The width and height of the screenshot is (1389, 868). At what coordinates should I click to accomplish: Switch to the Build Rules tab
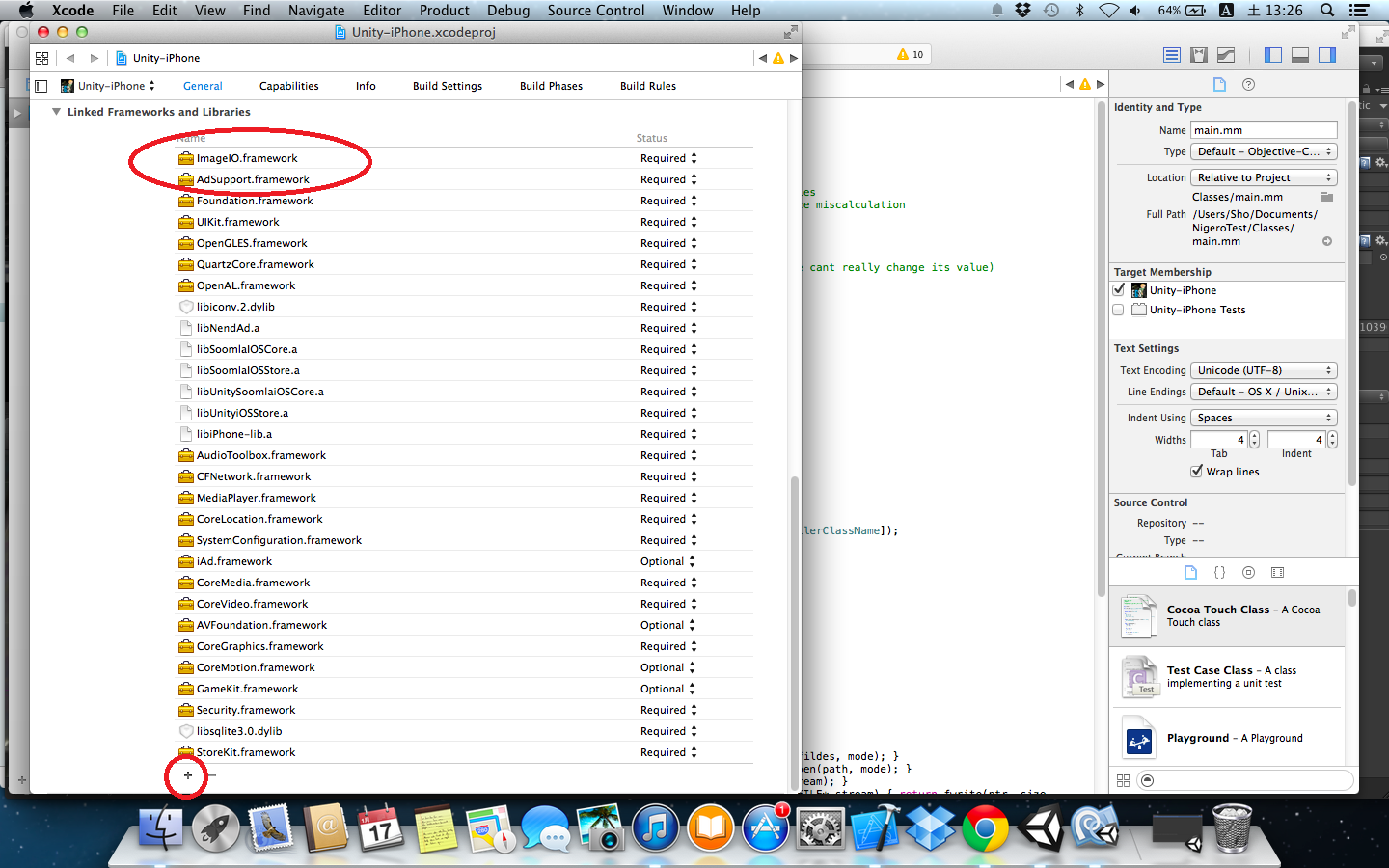(x=648, y=86)
